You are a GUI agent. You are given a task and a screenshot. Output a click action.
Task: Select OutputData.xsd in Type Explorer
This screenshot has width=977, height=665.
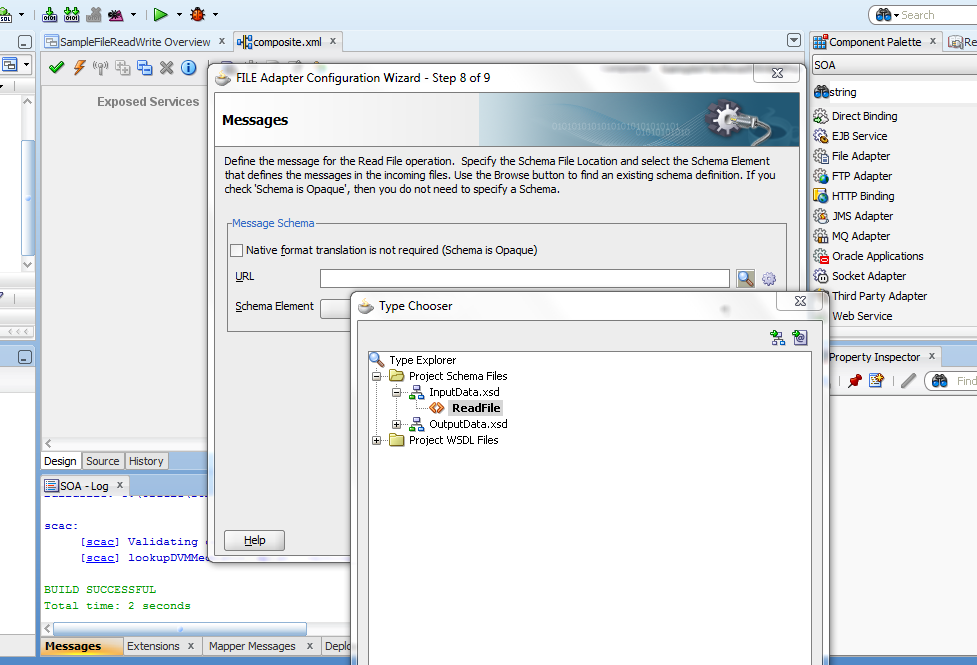pyautogui.click(x=468, y=424)
